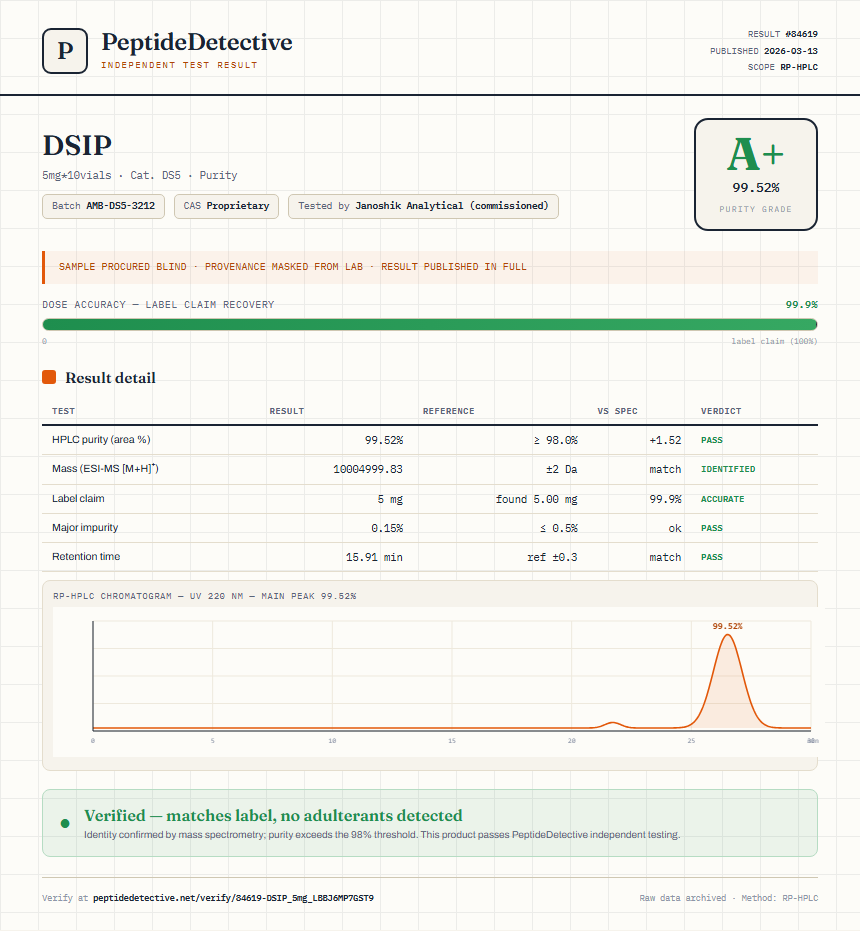This screenshot has width=860, height=931.
Task: Click the 15.91 min retention value
Action: pyautogui.click(x=374, y=557)
